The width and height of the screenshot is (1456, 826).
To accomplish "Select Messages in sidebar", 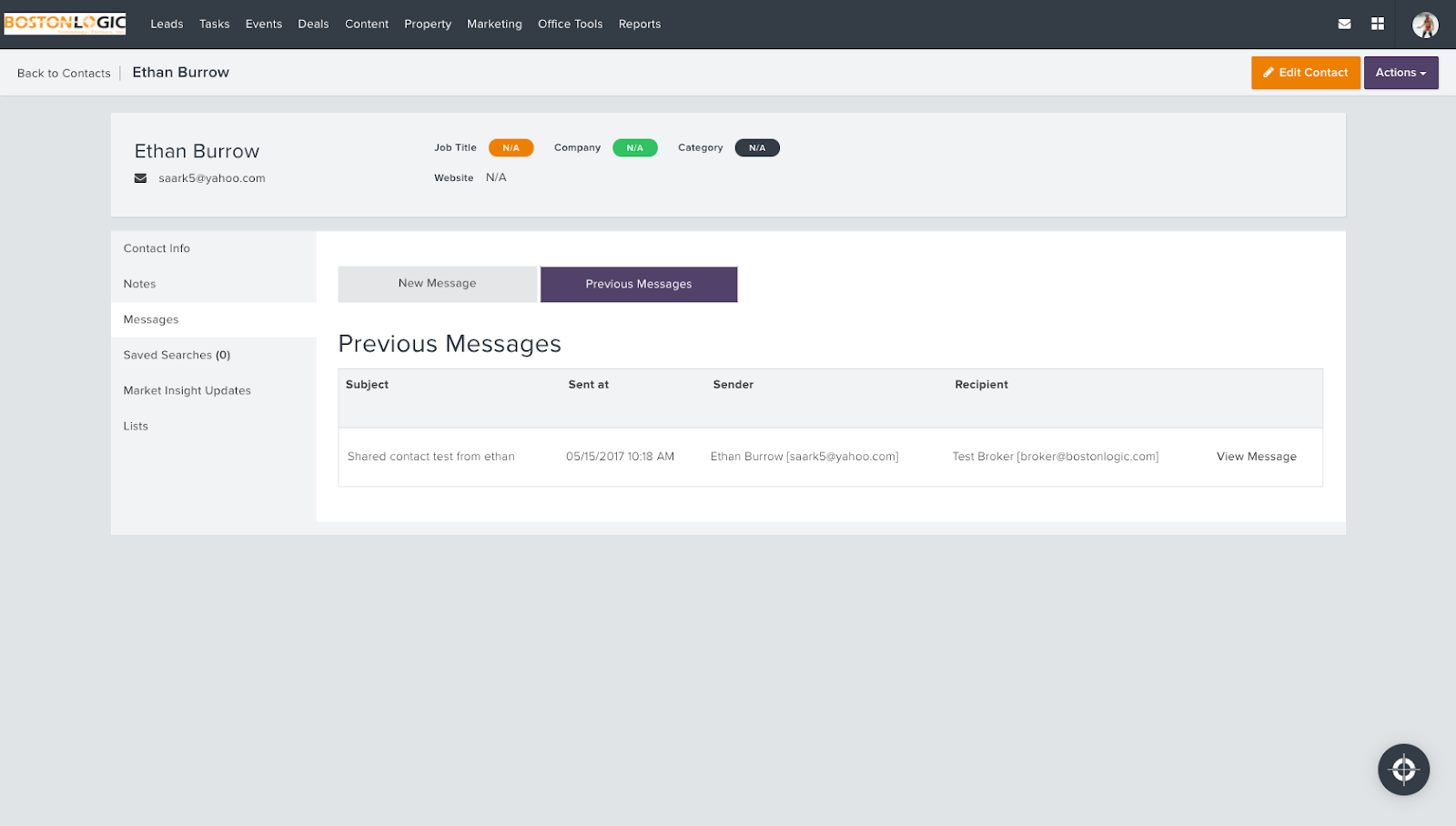I will (213, 319).
